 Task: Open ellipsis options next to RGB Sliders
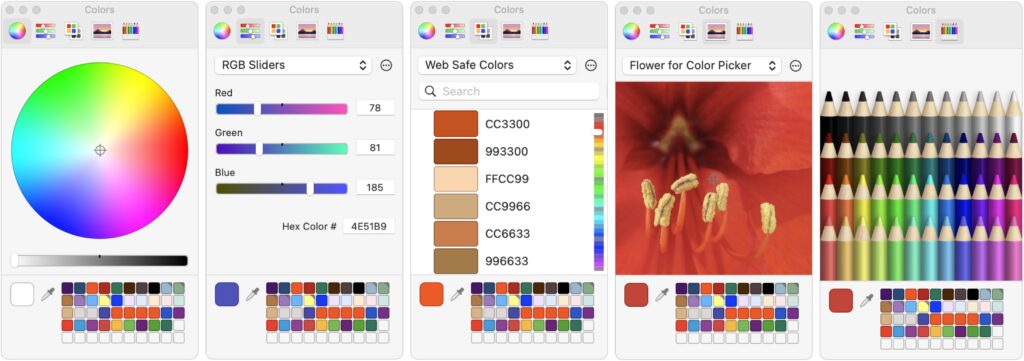click(x=386, y=65)
